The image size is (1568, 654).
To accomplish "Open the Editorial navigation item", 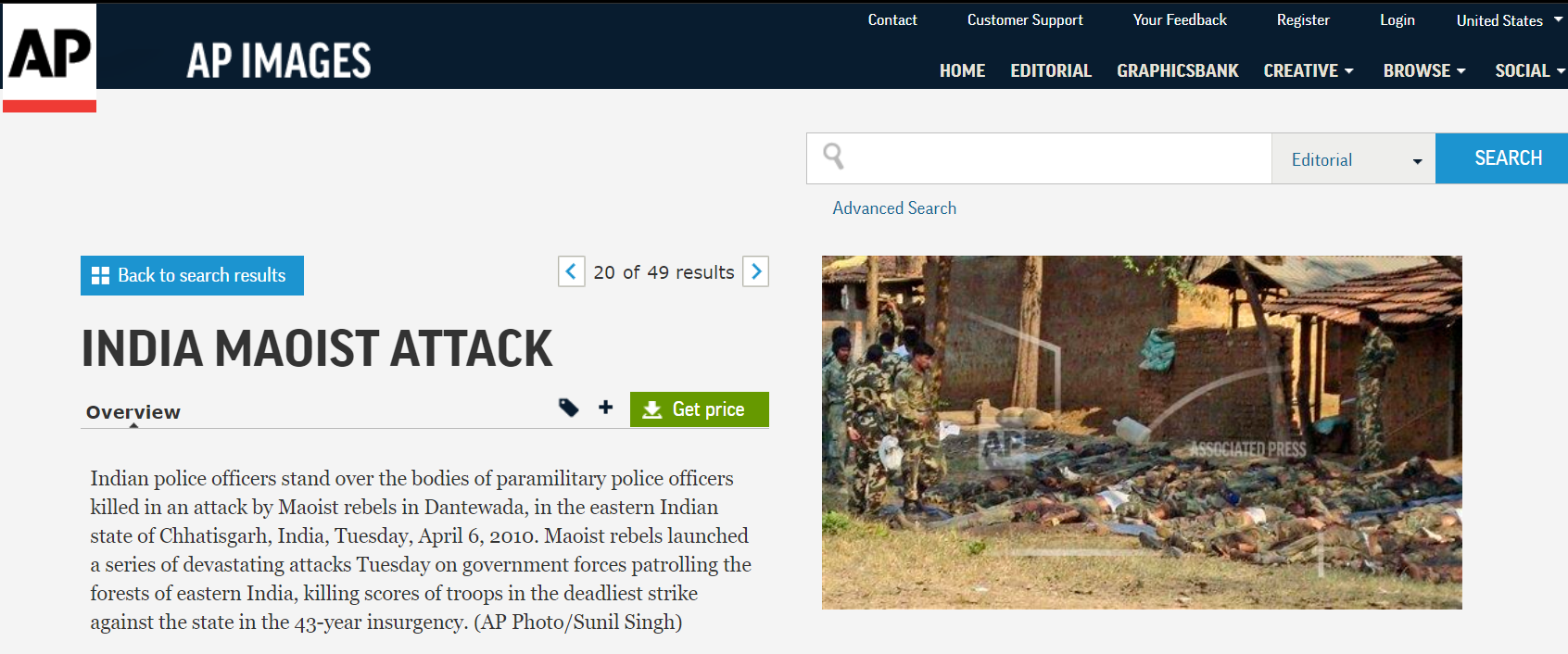I will (1051, 70).
